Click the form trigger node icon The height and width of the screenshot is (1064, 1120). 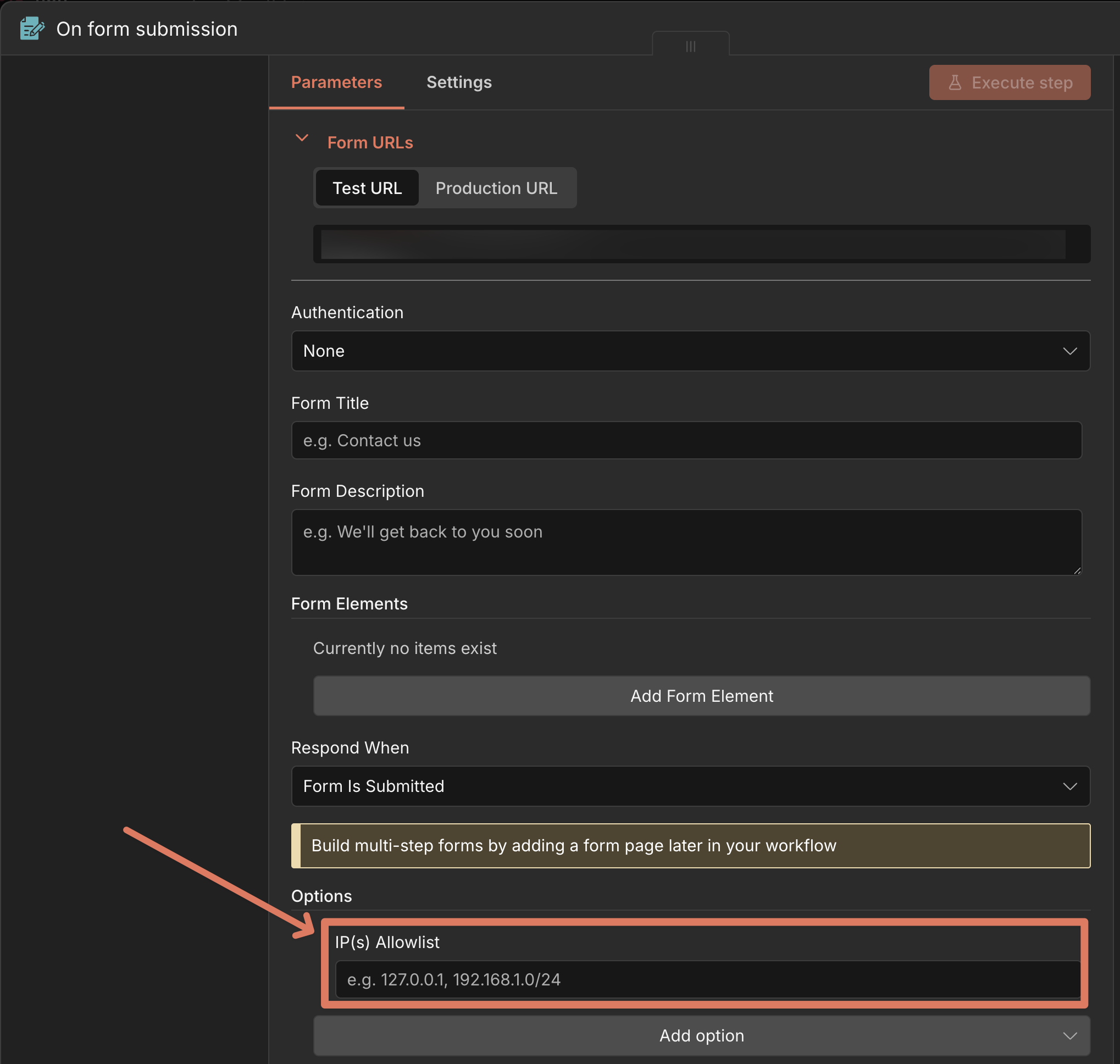[32, 29]
